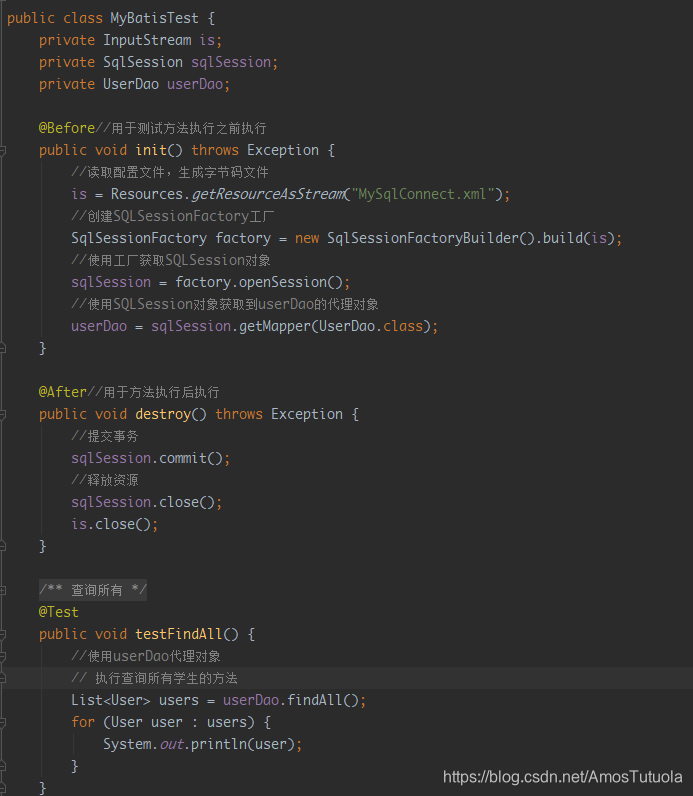This screenshot has height=796, width=693.
Task: Click the for keyword in the loop
Action: [x=83, y=722]
